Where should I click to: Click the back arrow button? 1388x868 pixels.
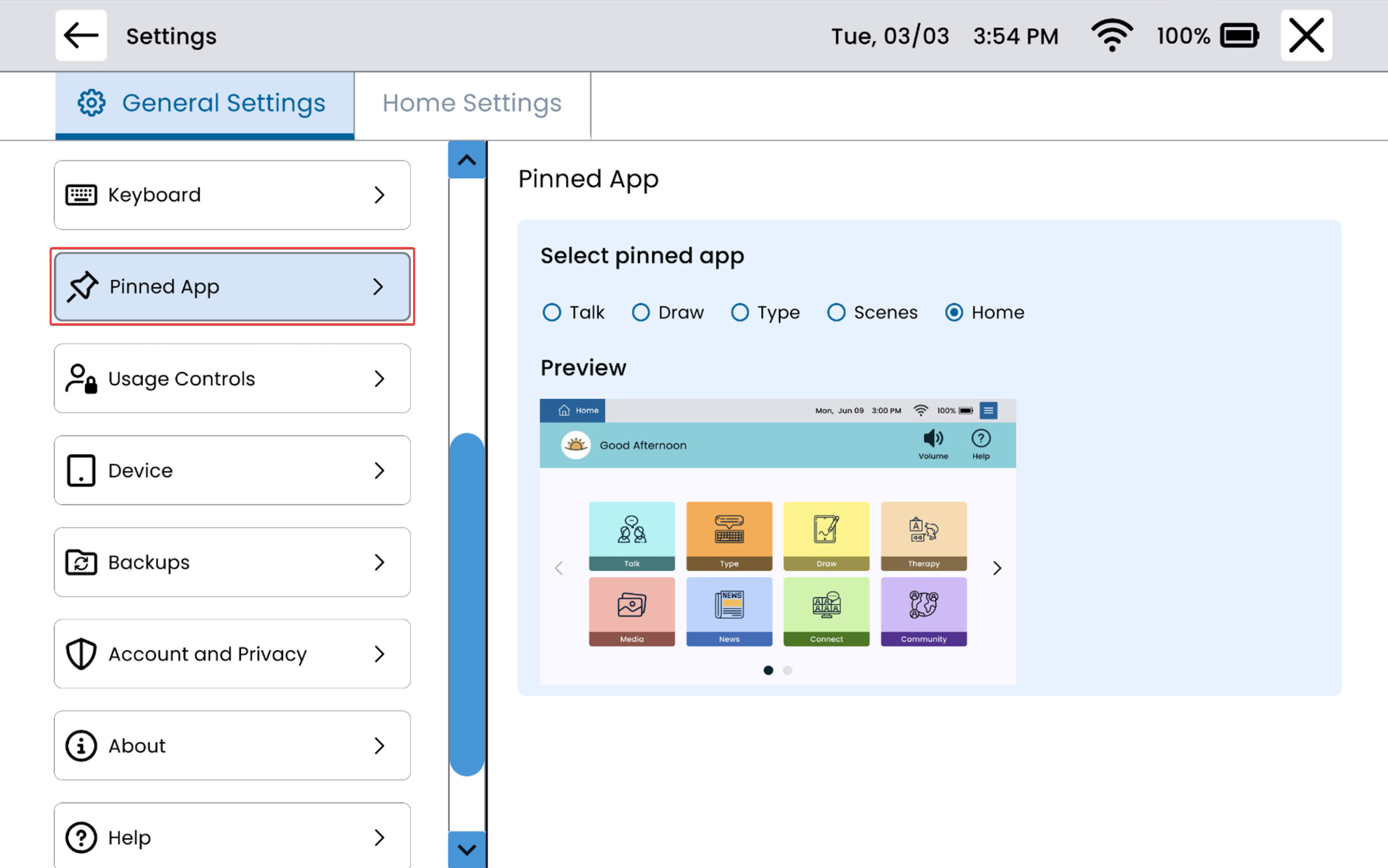[81, 36]
